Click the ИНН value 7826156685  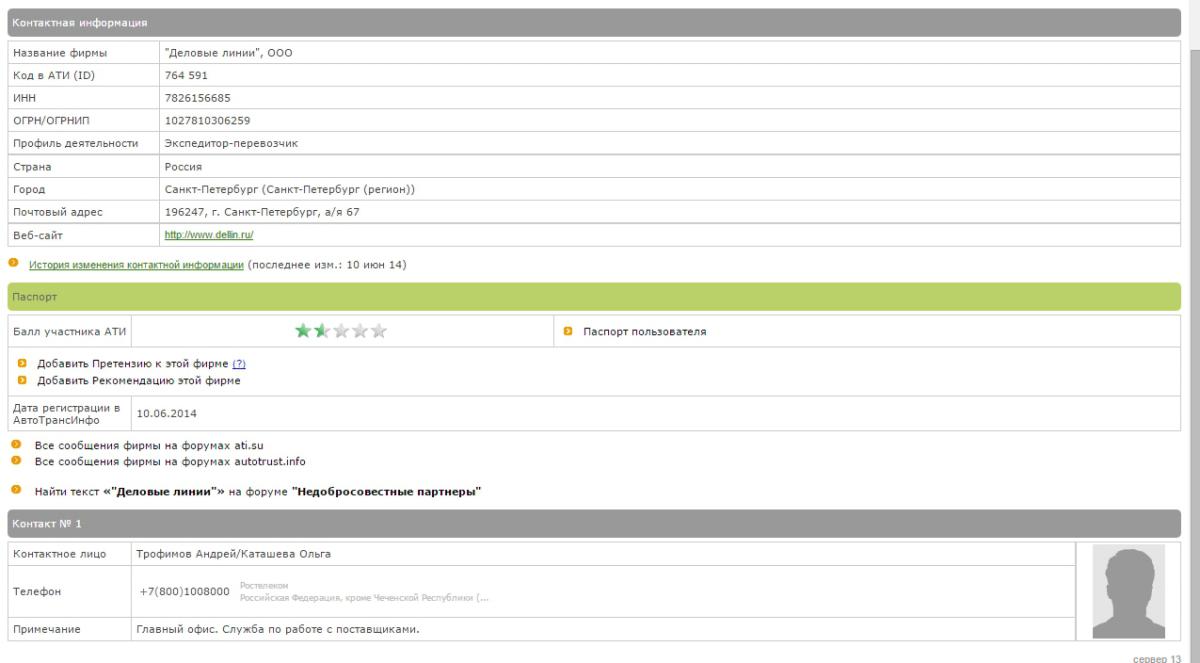tap(198, 98)
